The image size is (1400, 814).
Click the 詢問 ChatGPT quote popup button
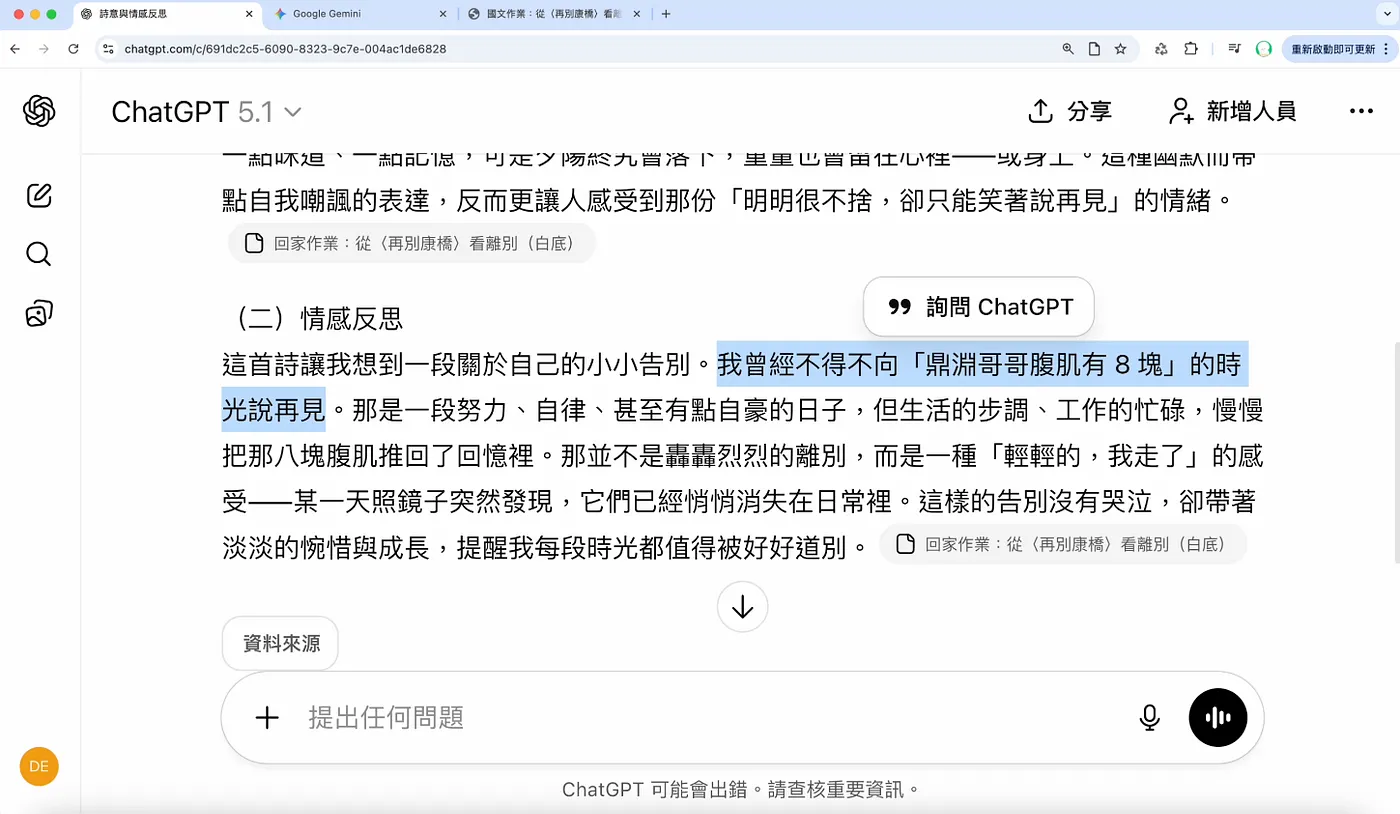[979, 306]
